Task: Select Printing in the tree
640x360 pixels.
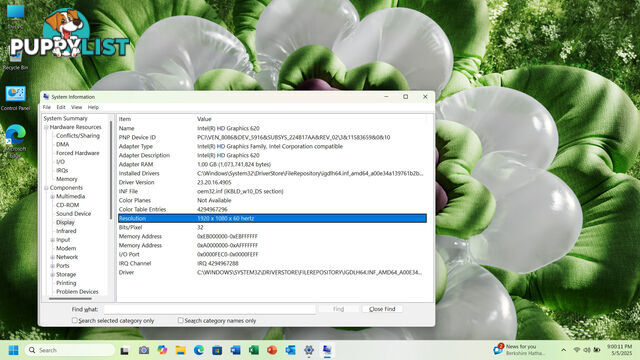Action: point(66,283)
